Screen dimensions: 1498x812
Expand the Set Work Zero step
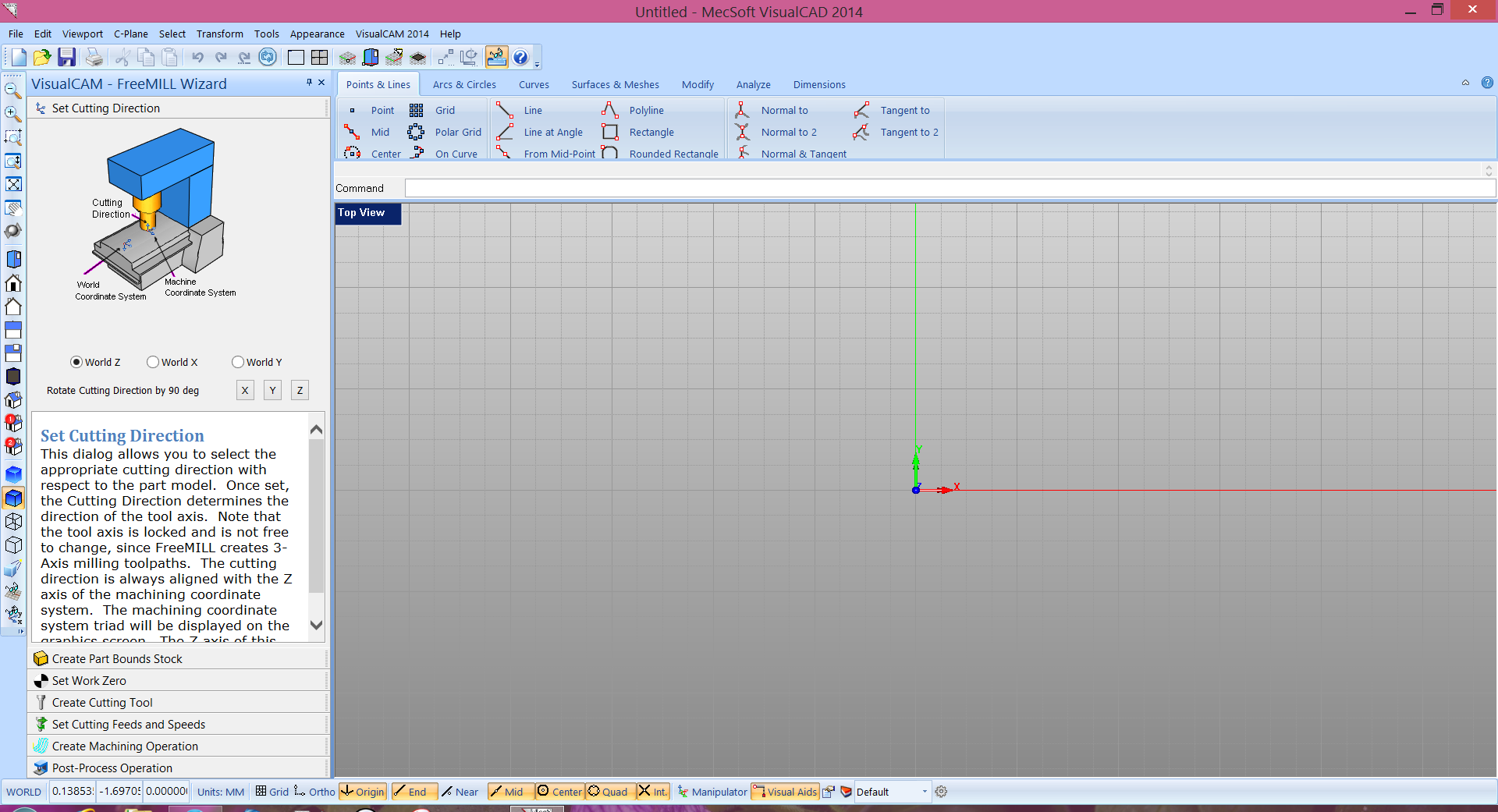click(x=89, y=681)
